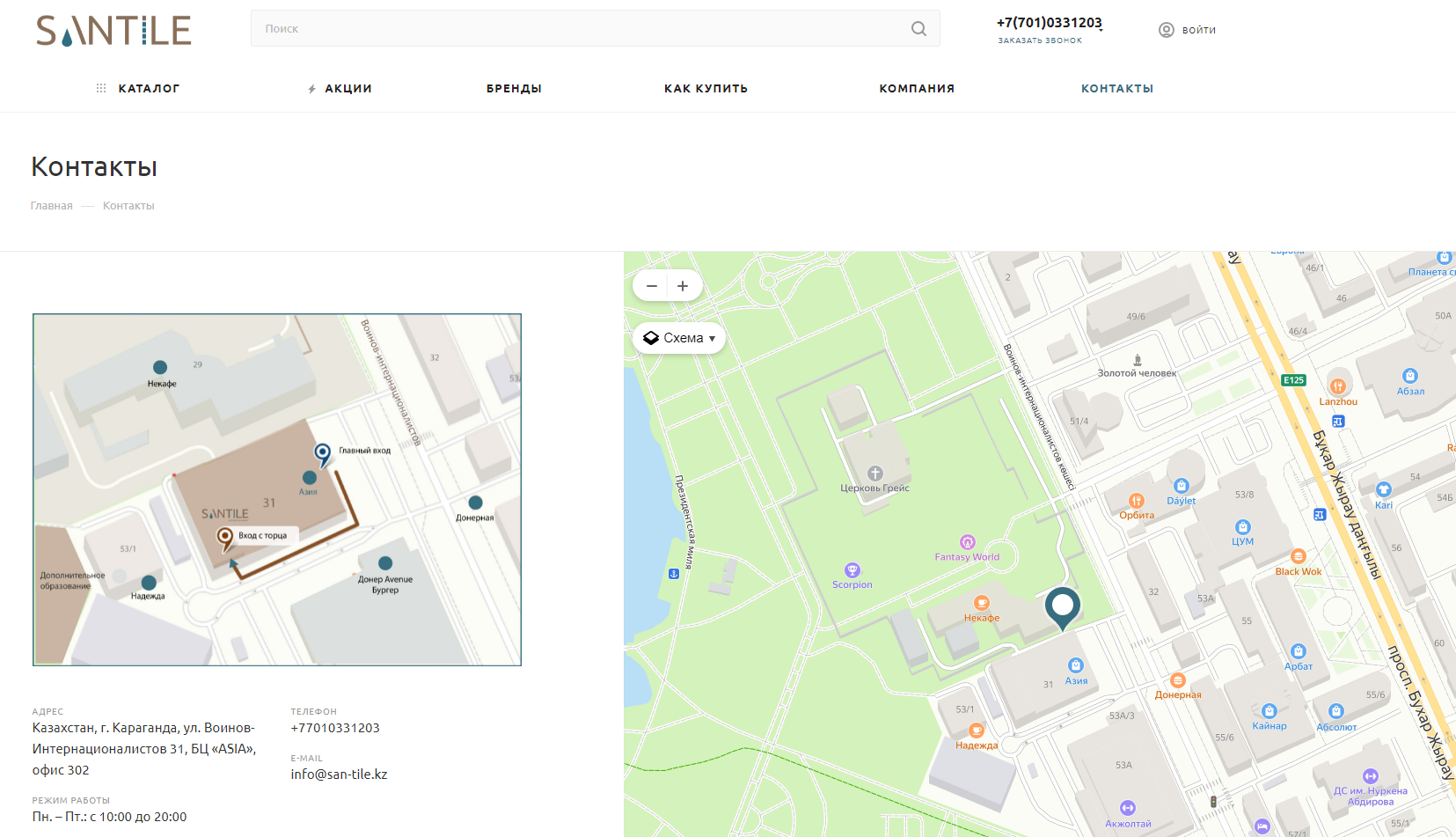Click the Кайнар shop marker
The image size is (1456, 837).
[x=1269, y=711]
